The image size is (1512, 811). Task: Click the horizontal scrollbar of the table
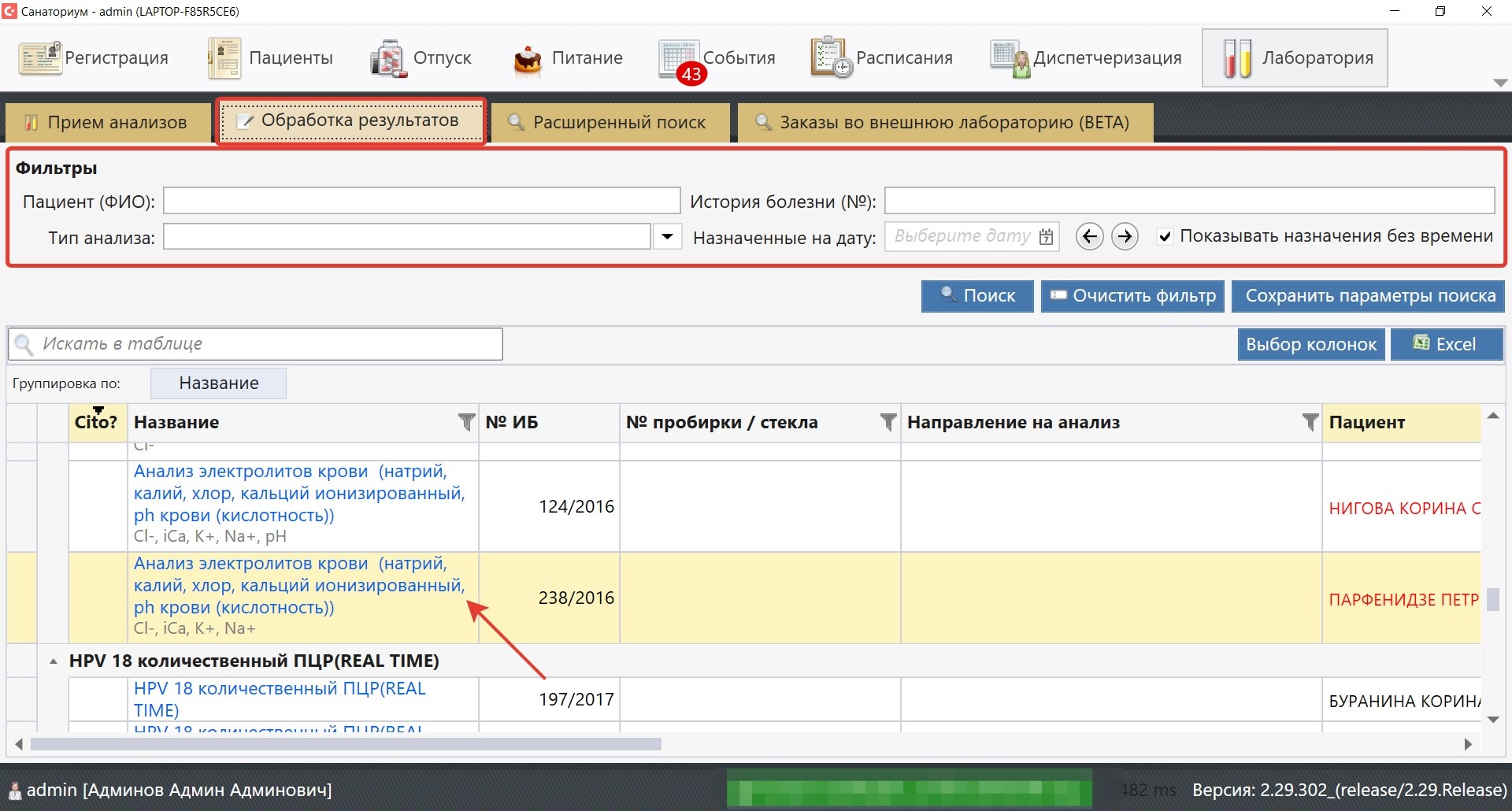tap(345, 744)
